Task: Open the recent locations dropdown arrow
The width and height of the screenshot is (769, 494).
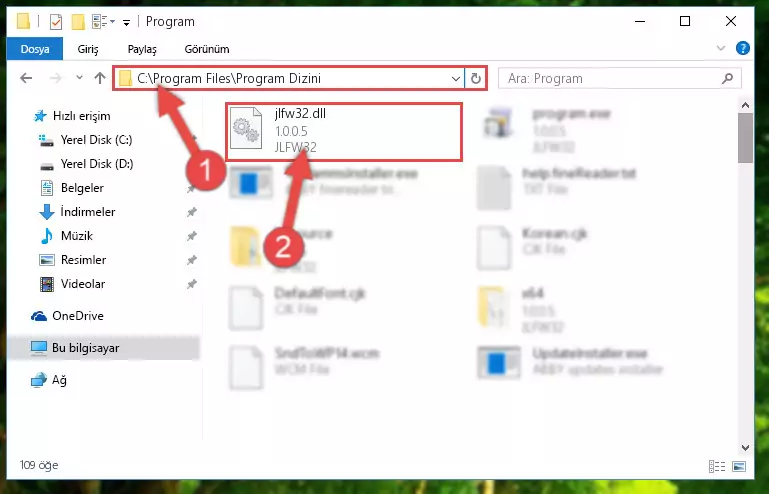Action: tap(79, 78)
